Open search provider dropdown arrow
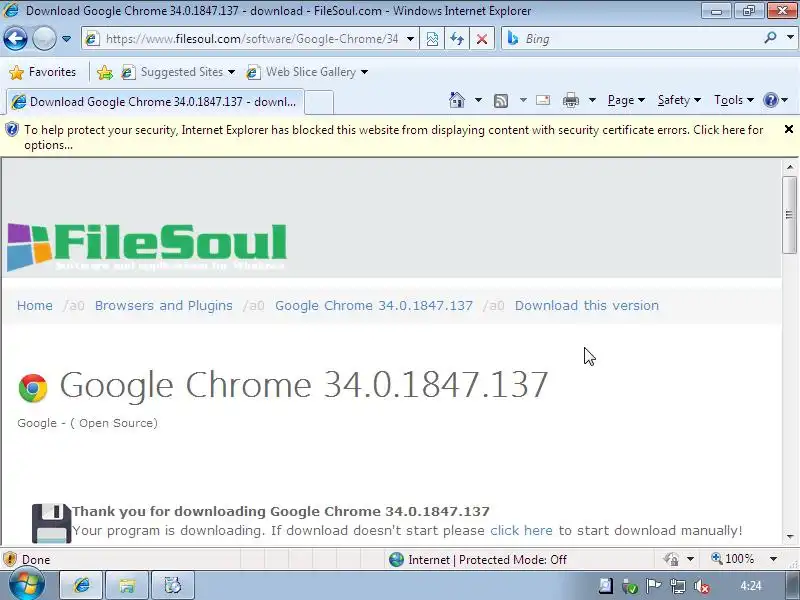The width and height of the screenshot is (800, 600). [x=790, y=37]
